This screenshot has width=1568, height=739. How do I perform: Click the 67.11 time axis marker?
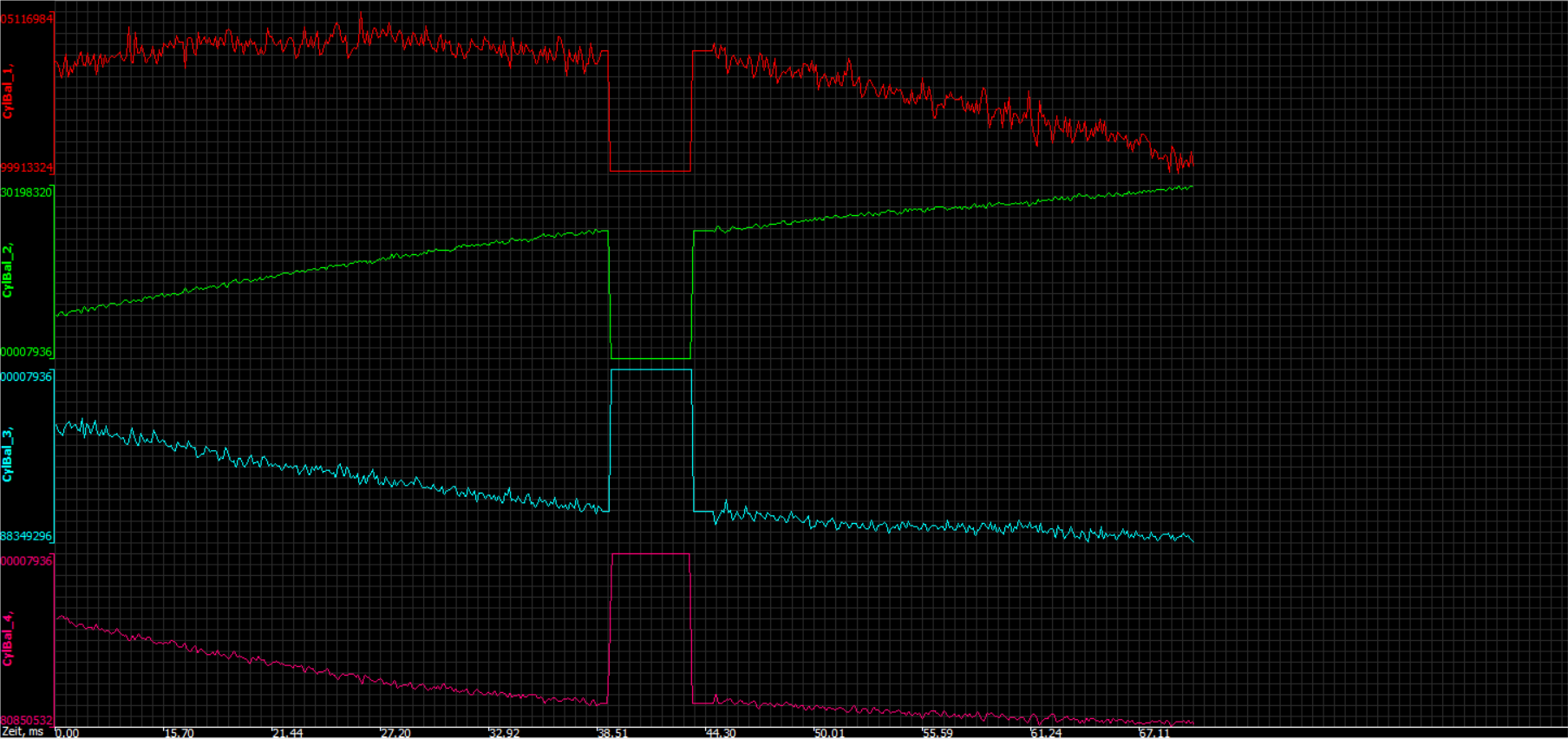click(1154, 733)
